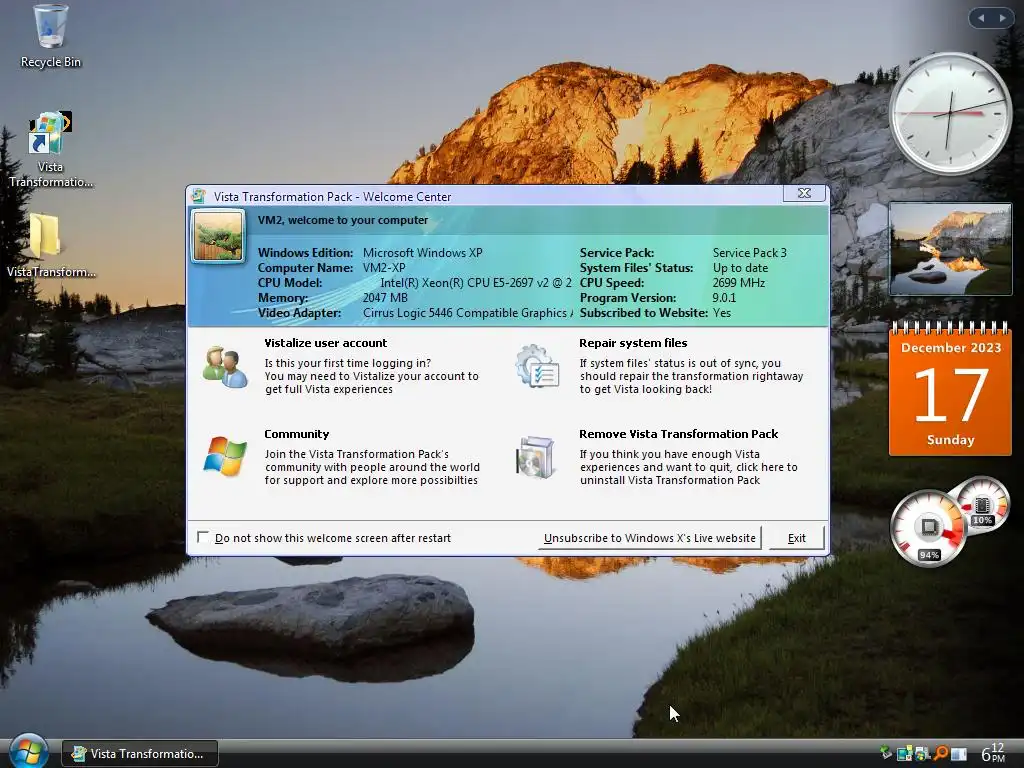This screenshot has width=1024, height=768.
Task: Click the taskbar clock showing 6:12 PM
Action: tap(993, 753)
